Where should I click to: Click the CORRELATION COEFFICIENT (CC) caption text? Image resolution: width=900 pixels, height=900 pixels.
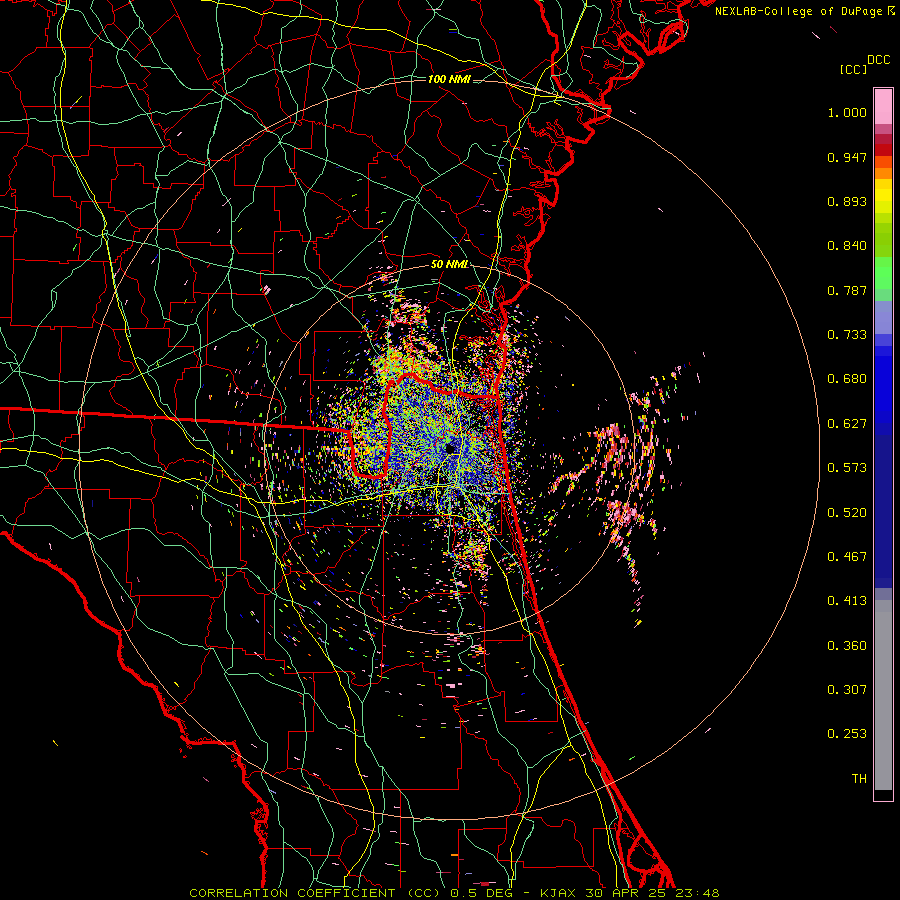(x=315, y=893)
